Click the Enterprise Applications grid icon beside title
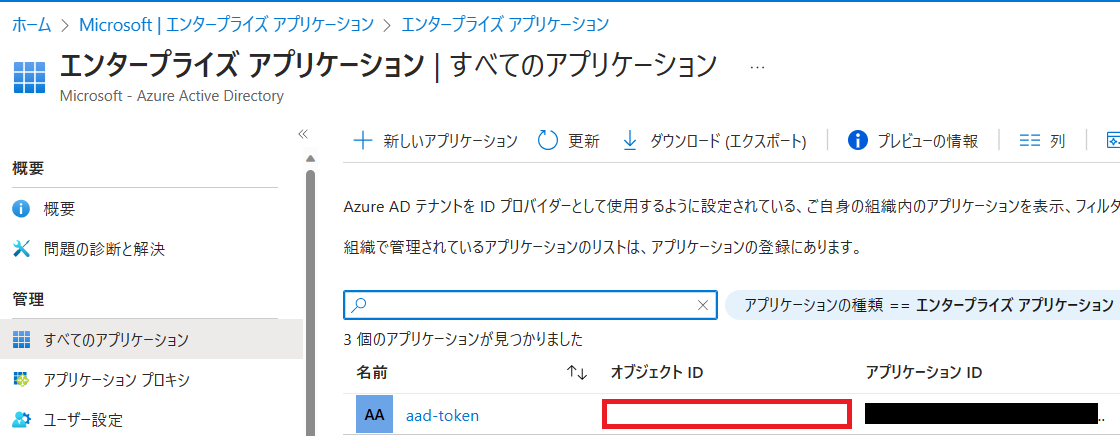1120x436 pixels. [29, 77]
